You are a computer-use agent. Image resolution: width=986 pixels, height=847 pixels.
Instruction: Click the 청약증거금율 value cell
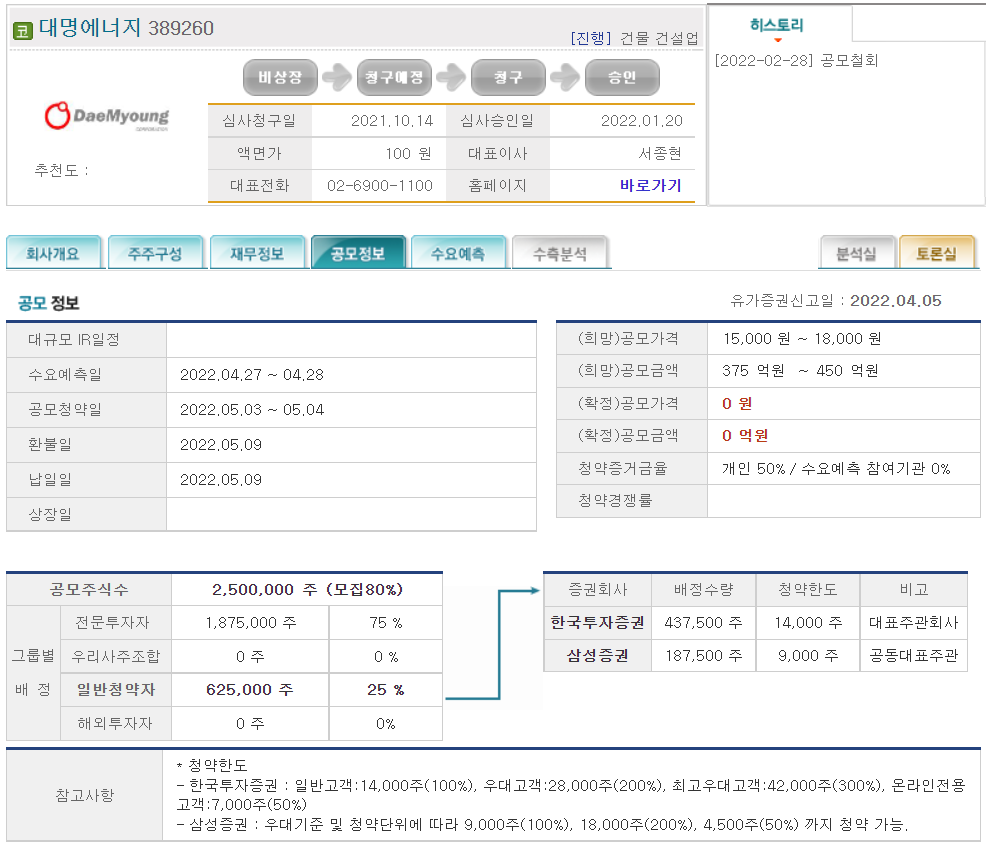tap(843, 468)
